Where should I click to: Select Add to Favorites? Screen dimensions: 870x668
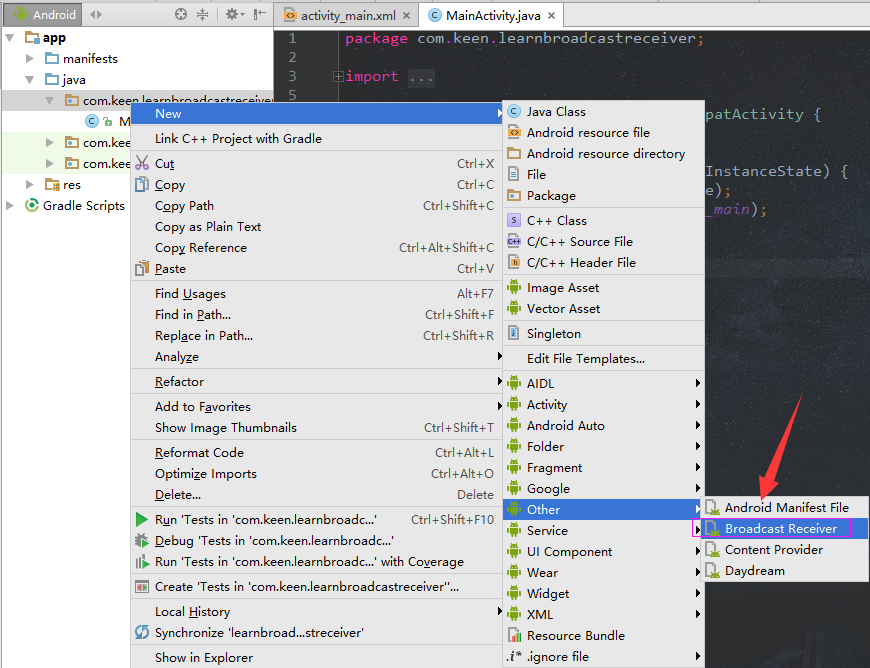(x=316, y=407)
